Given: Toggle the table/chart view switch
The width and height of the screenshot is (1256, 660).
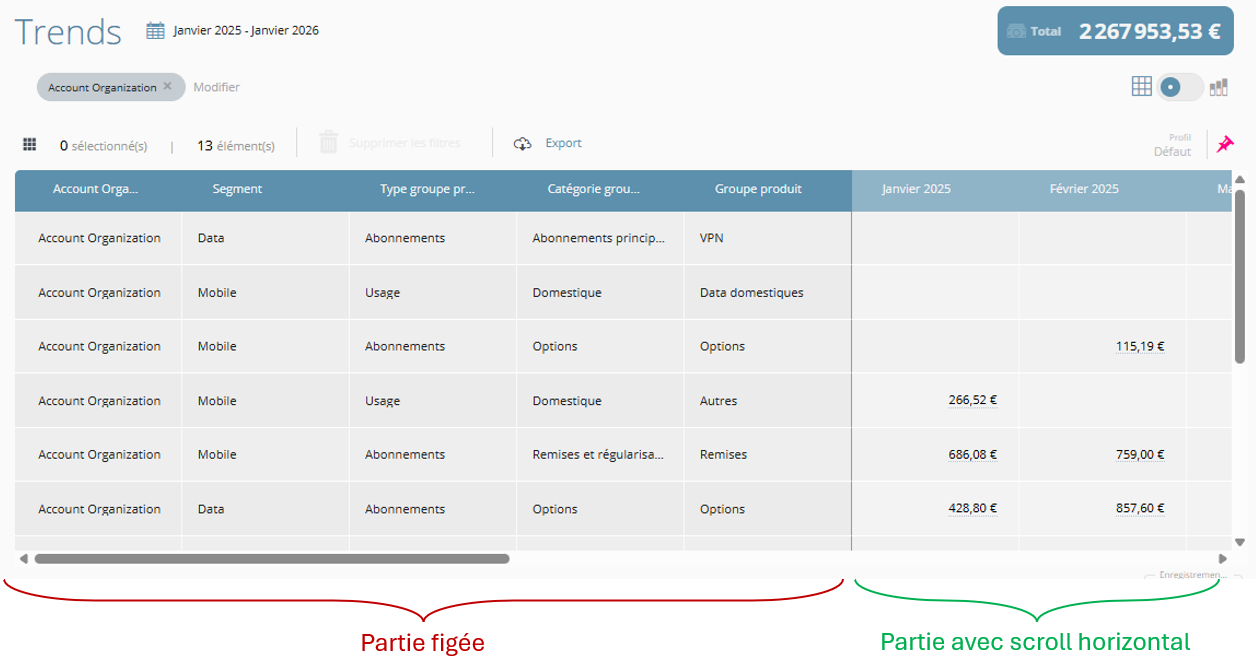Looking at the screenshot, I should coord(1180,87).
